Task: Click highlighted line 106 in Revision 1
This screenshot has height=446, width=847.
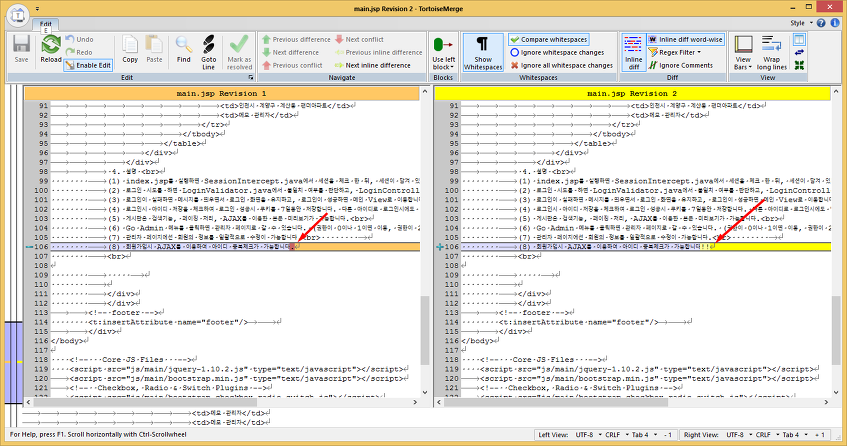Action: point(235,247)
